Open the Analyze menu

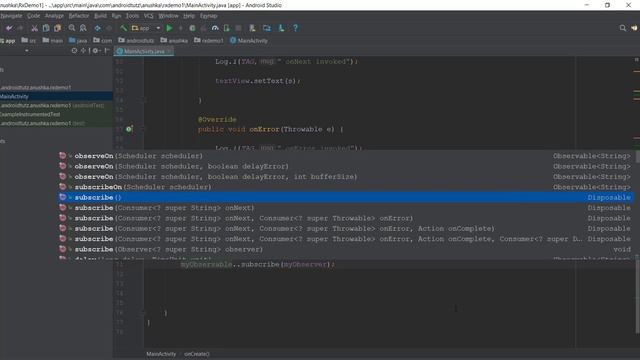tap(54, 16)
